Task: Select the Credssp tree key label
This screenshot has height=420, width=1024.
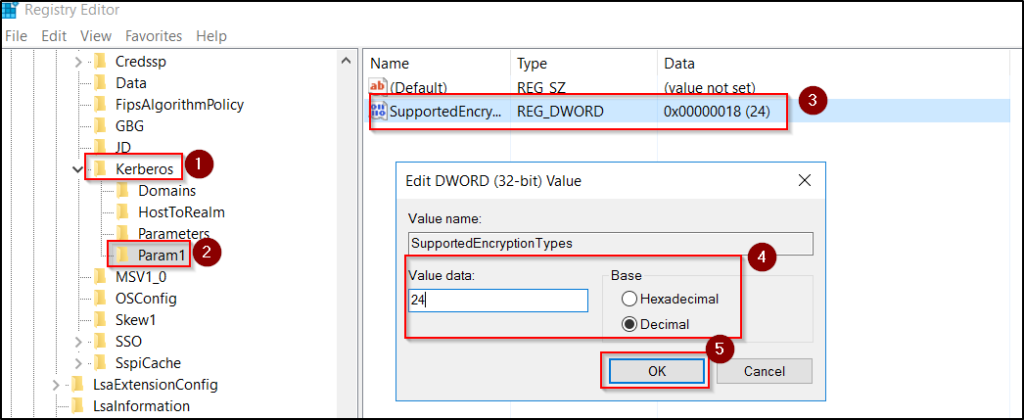Action: coord(140,62)
